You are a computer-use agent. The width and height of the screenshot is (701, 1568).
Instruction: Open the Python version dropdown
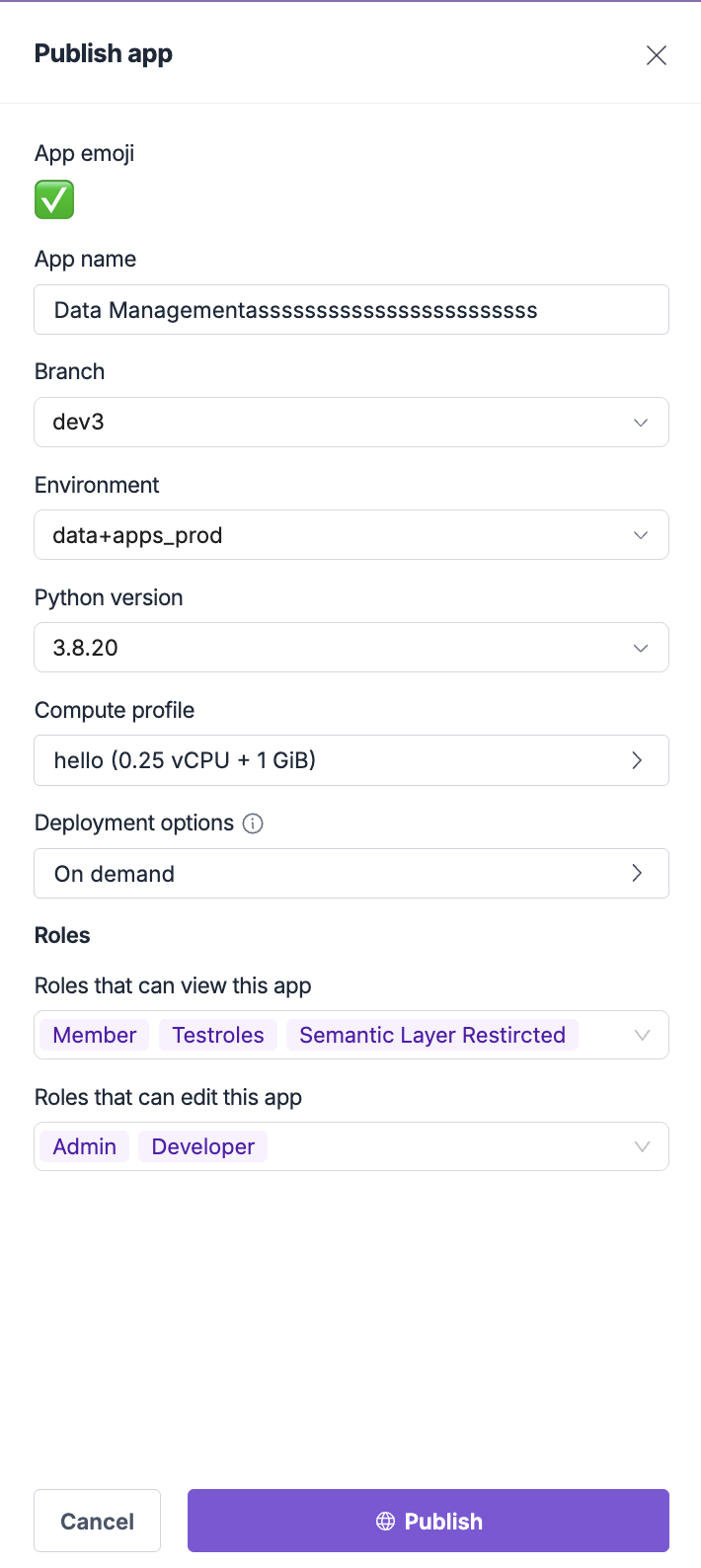pyautogui.click(x=350, y=648)
